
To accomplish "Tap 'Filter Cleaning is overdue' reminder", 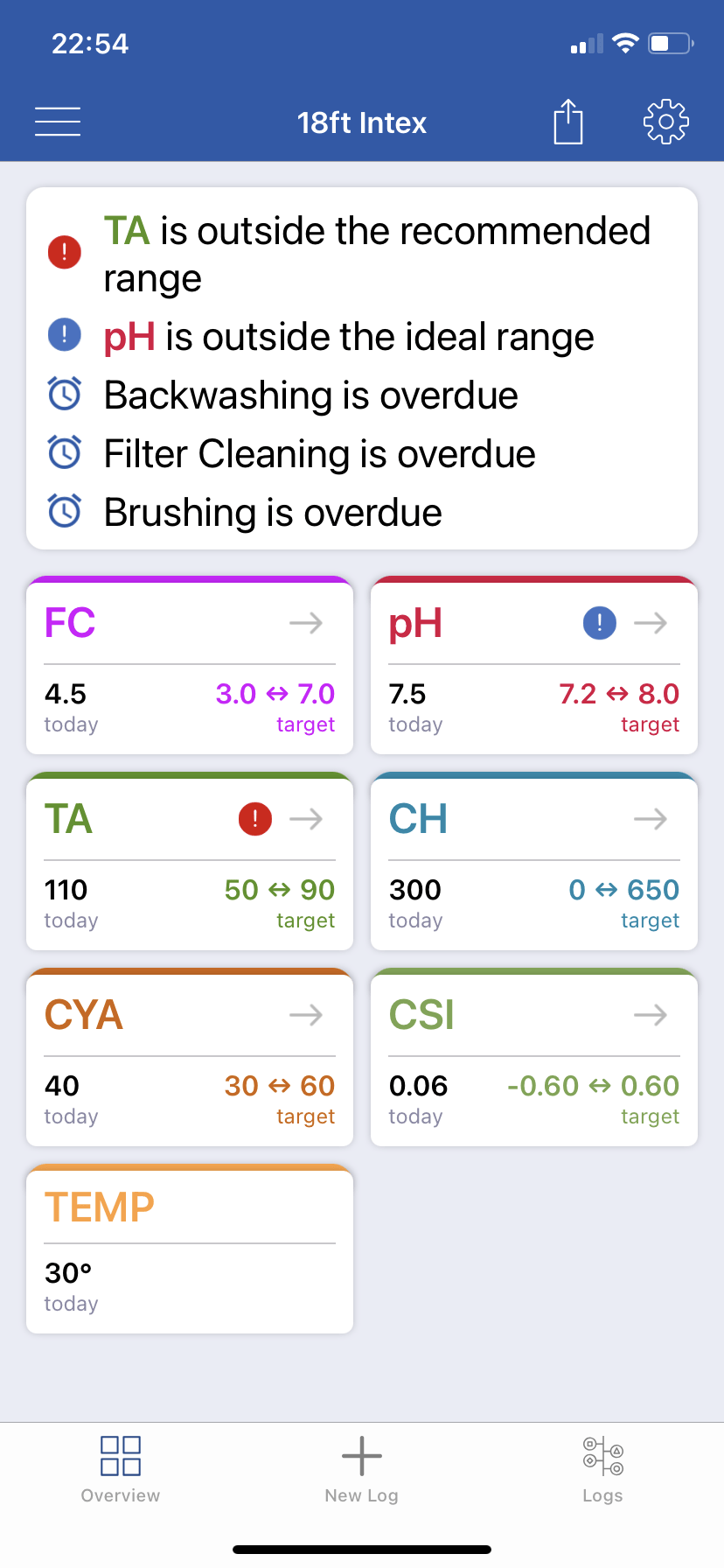I will click(x=320, y=454).
